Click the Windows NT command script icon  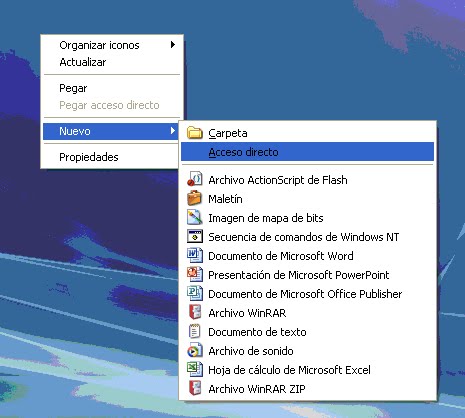[x=195, y=236]
